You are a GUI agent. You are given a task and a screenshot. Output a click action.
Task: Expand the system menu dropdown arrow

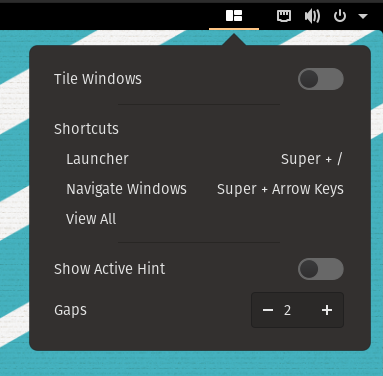click(x=363, y=16)
